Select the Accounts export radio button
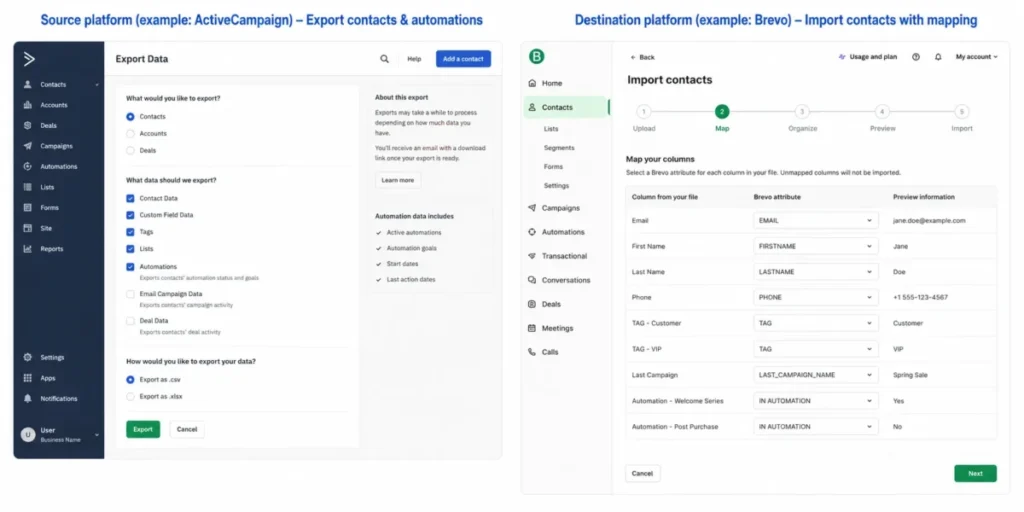 click(x=130, y=133)
